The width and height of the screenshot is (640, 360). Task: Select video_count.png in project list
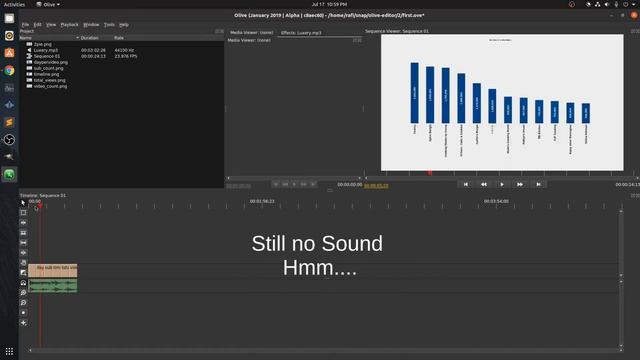(50, 86)
